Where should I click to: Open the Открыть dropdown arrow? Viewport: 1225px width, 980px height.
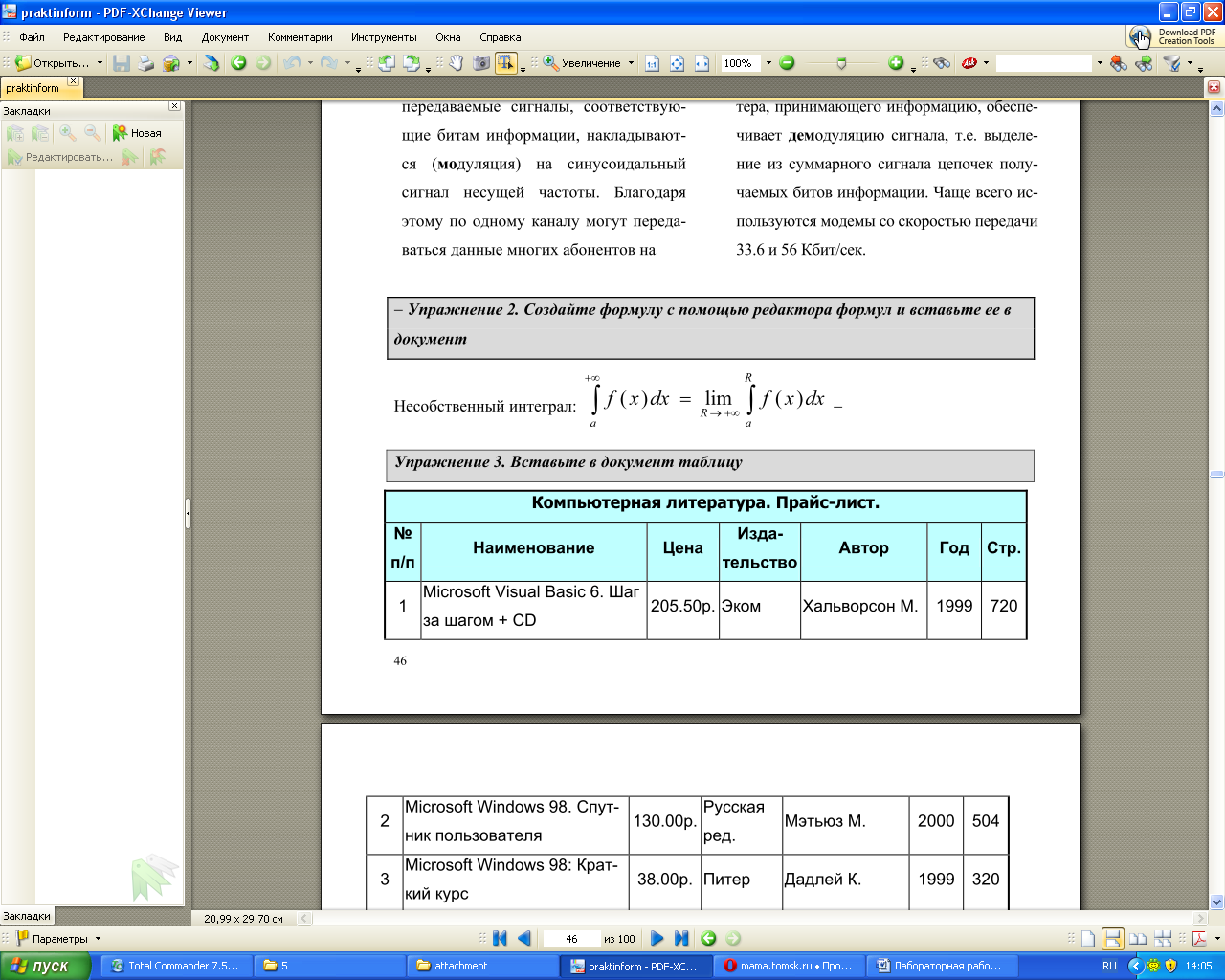100,63
